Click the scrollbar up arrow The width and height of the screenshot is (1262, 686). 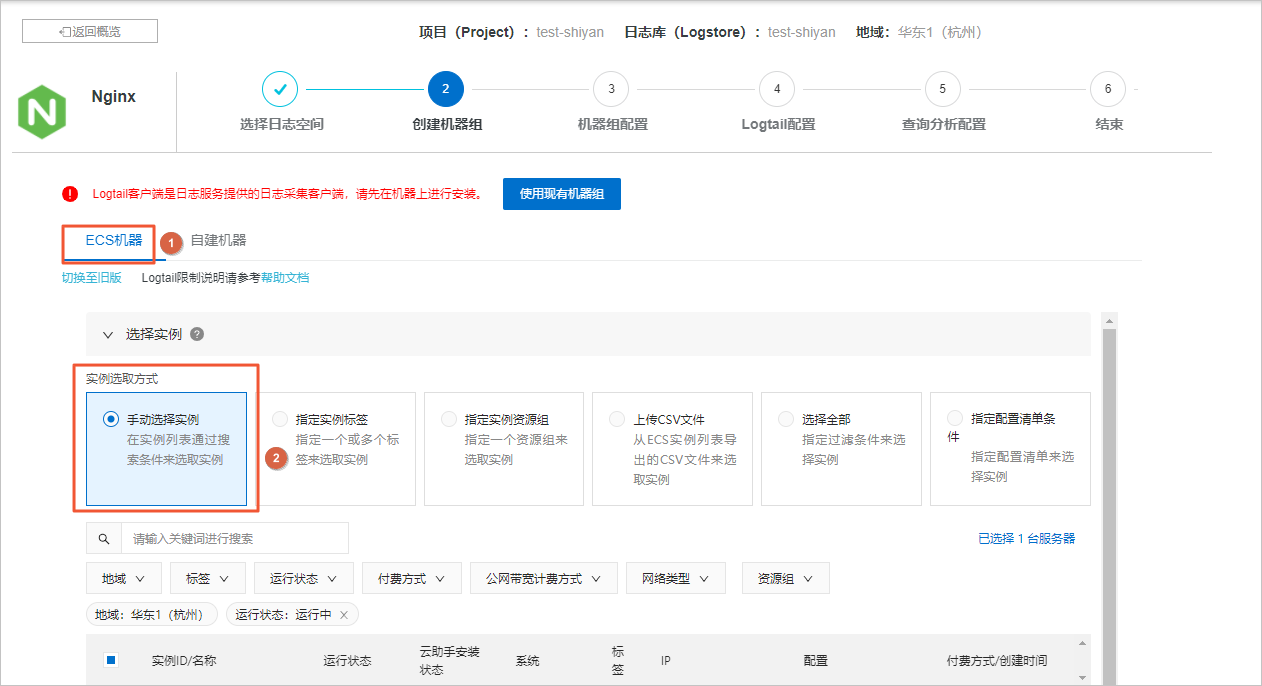coord(1108,319)
